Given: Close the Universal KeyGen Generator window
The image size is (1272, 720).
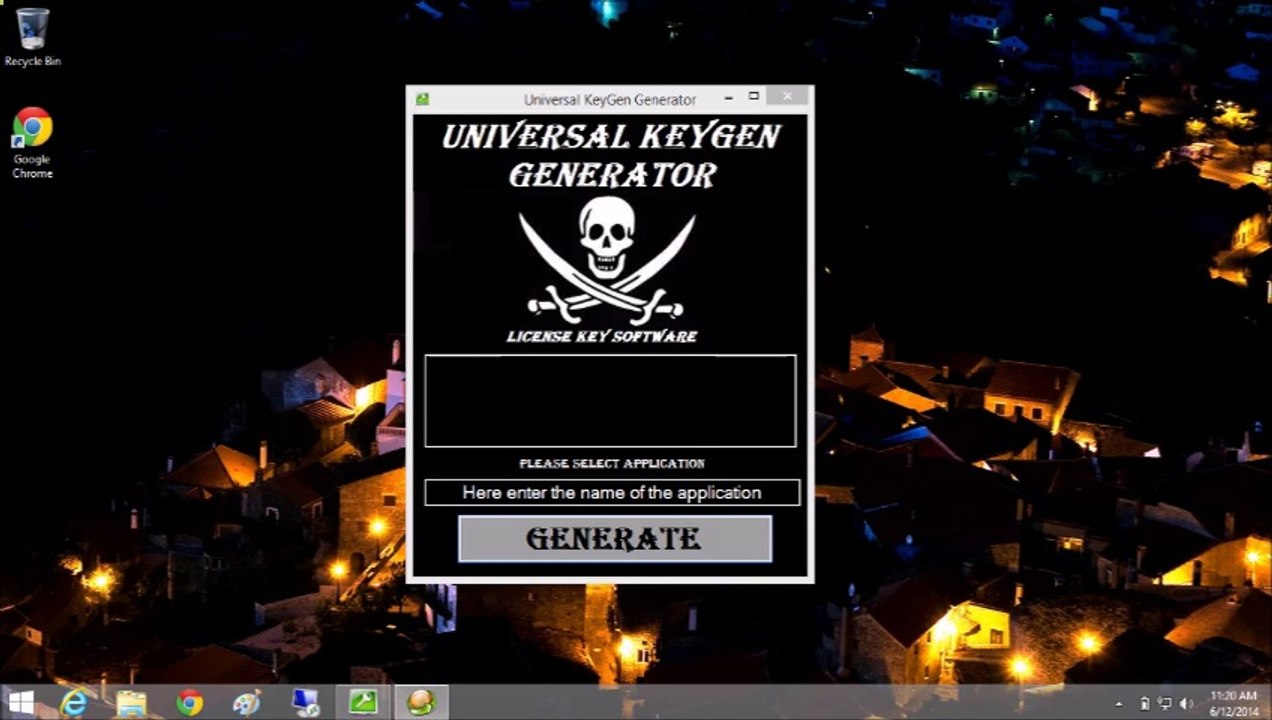Looking at the screenshot, I should pos(788,97).
